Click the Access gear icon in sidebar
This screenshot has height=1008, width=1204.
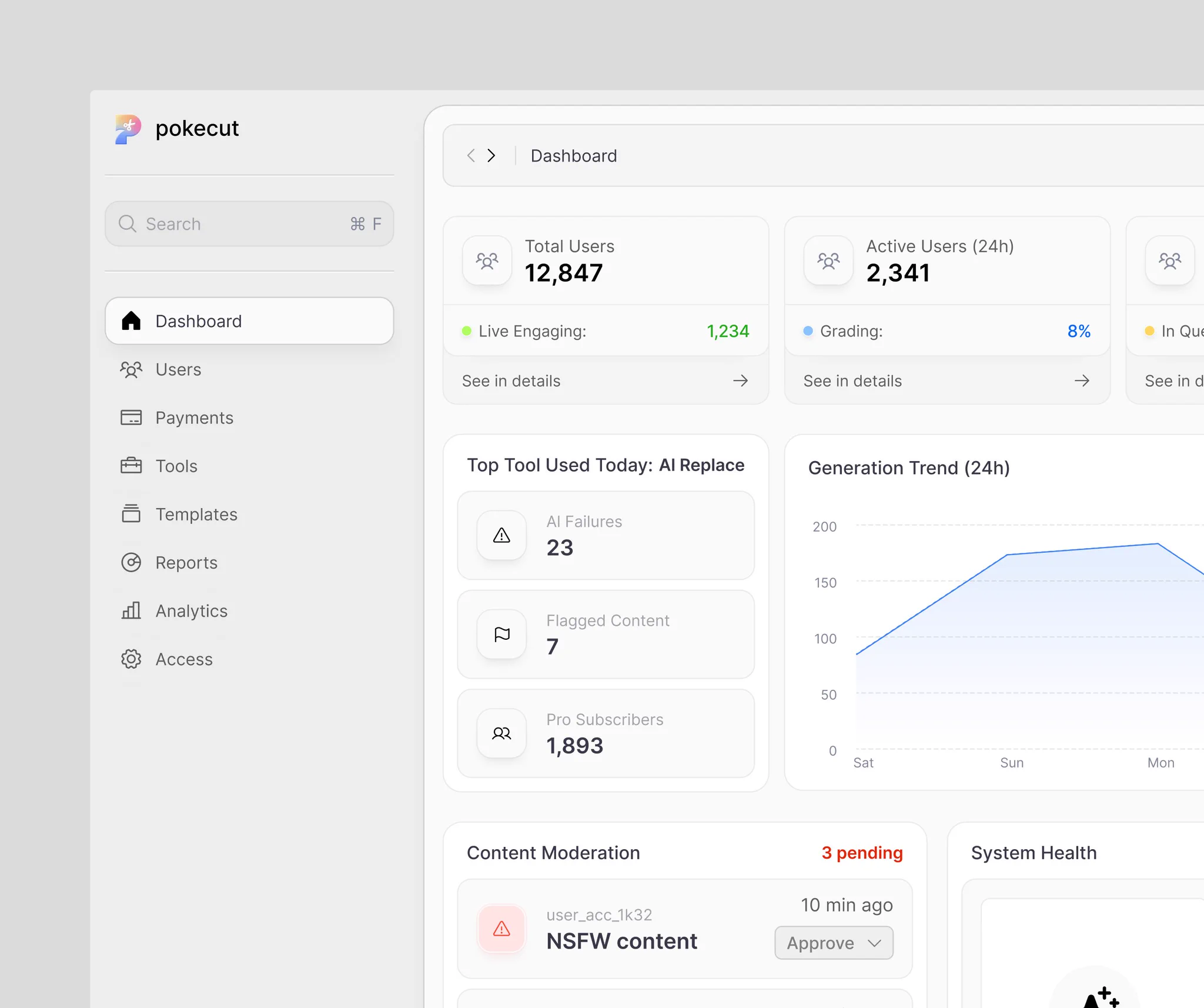pyautogui.click(x=131, y=659)
